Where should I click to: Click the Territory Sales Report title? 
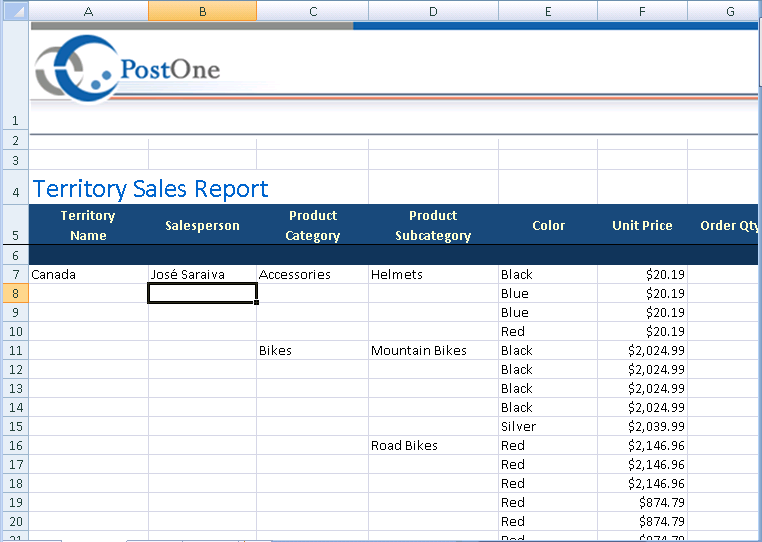coord(150,189)
